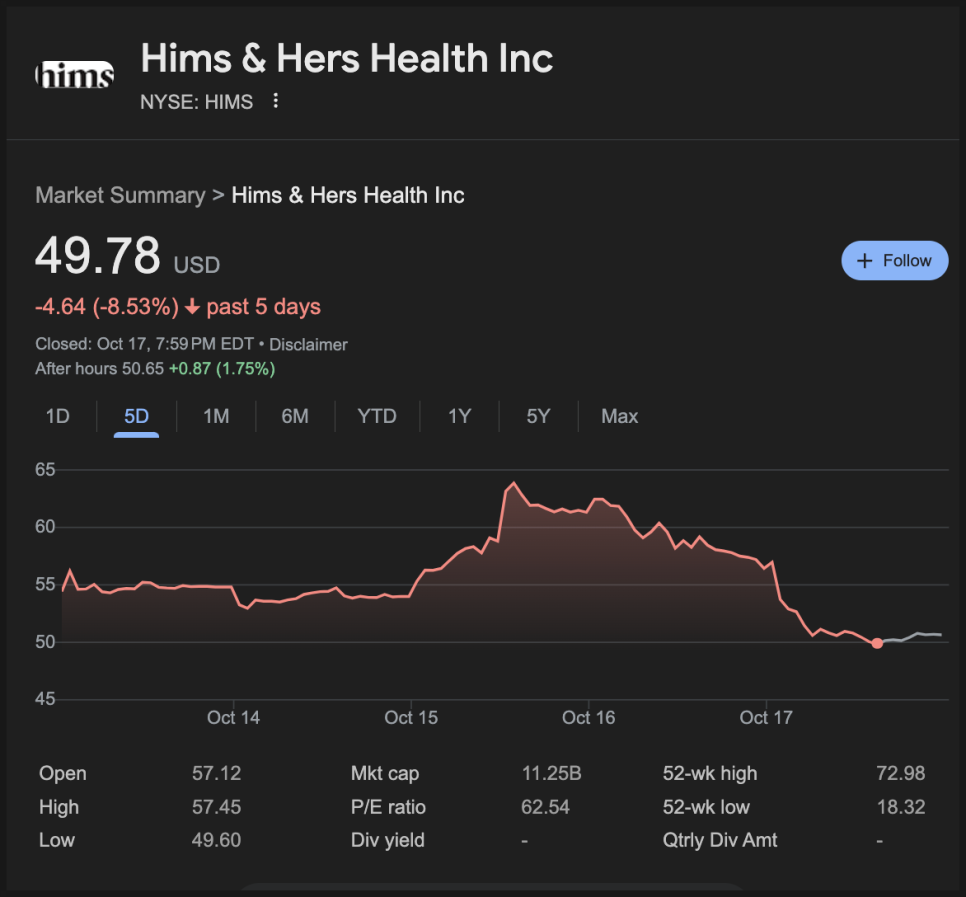Viewport: 966px width, 897px height.
Task: Open the three-dot options menu beside NYSE: HIMS
Action: 276,101
